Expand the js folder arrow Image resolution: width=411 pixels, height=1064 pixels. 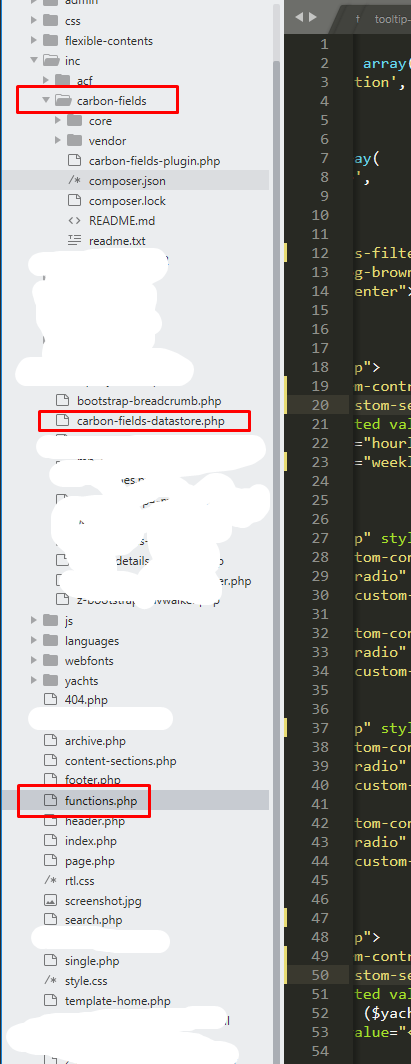tap(34, 620)
